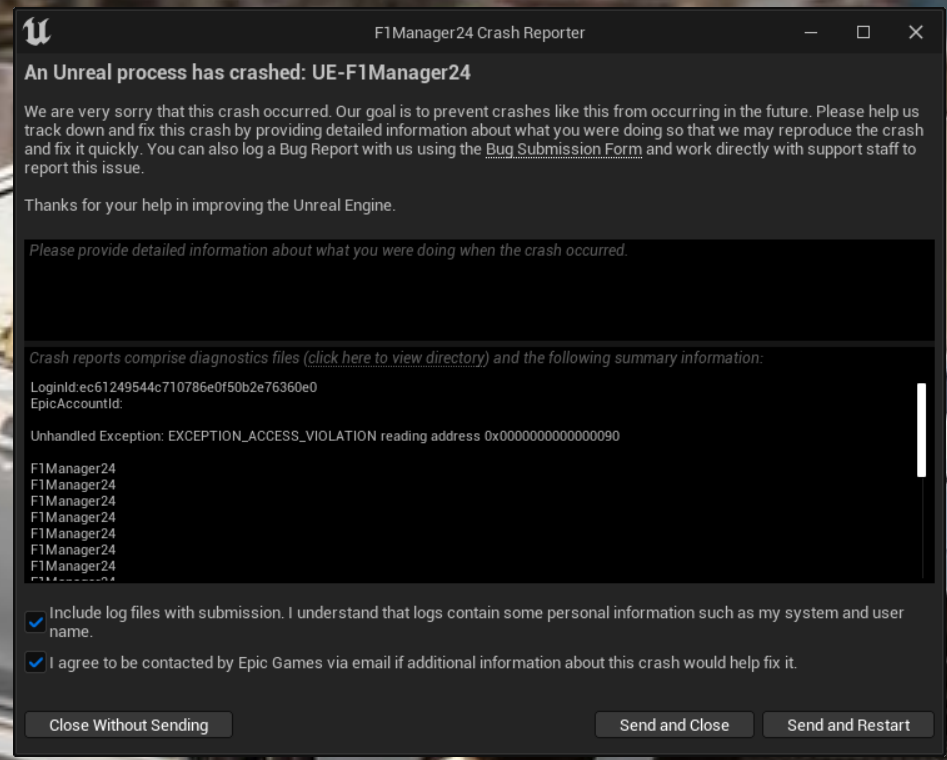Click the EpicAccountId line
Image resolution: width=947 pixels, height=760 pixels.
76,404
